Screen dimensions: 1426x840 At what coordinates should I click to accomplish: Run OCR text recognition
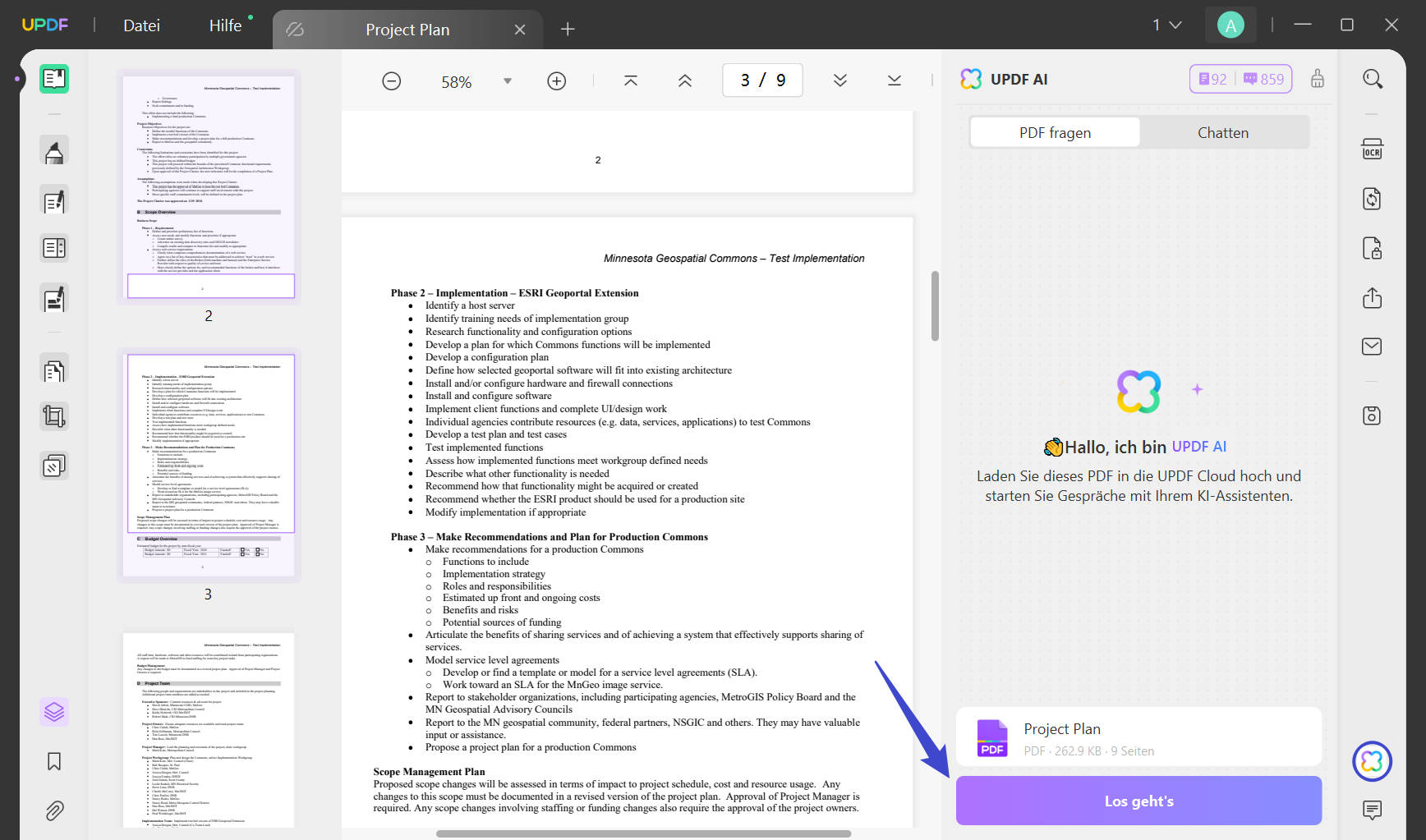click(x=1373, y=149)
